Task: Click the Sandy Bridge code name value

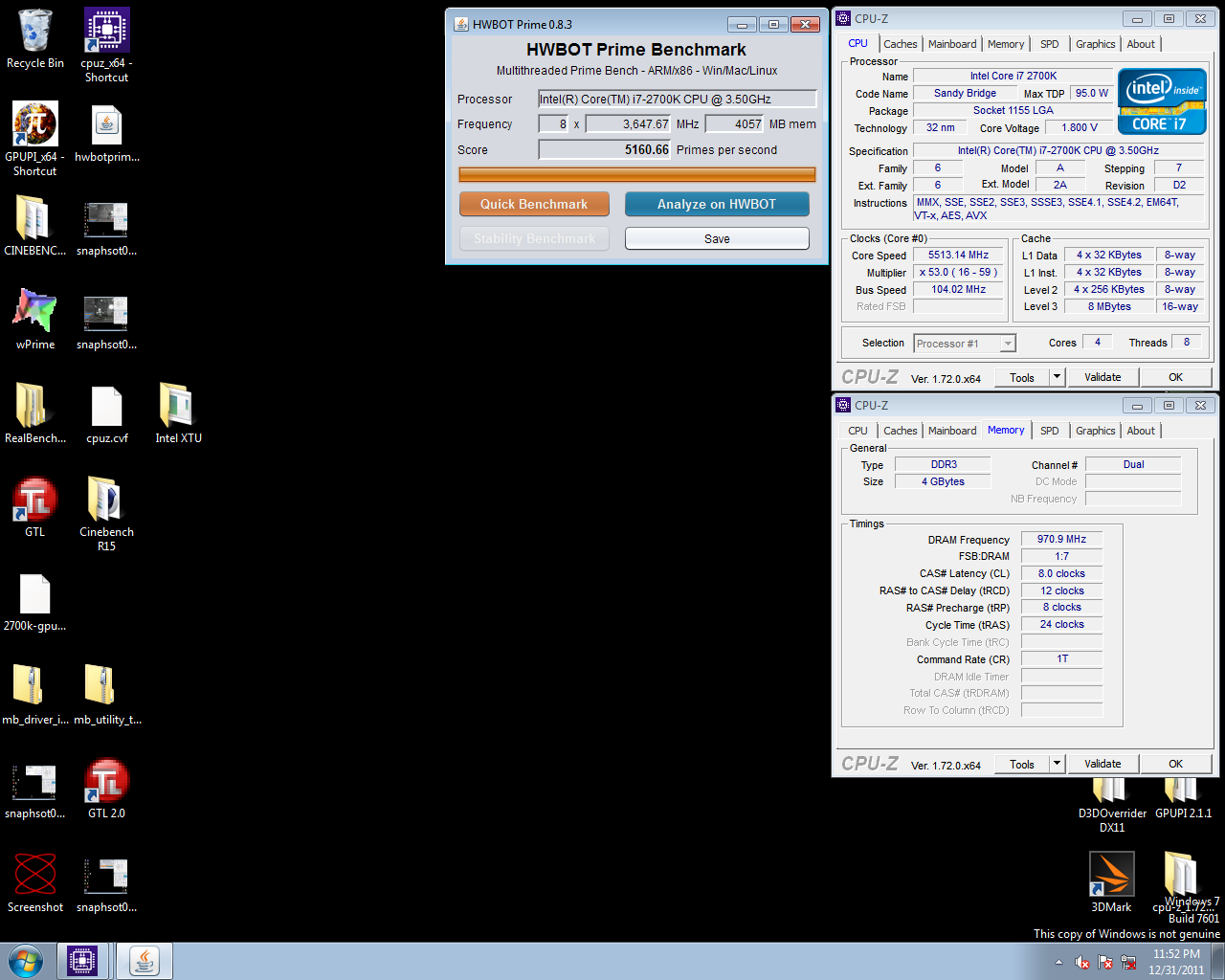Action: point(965,93)
